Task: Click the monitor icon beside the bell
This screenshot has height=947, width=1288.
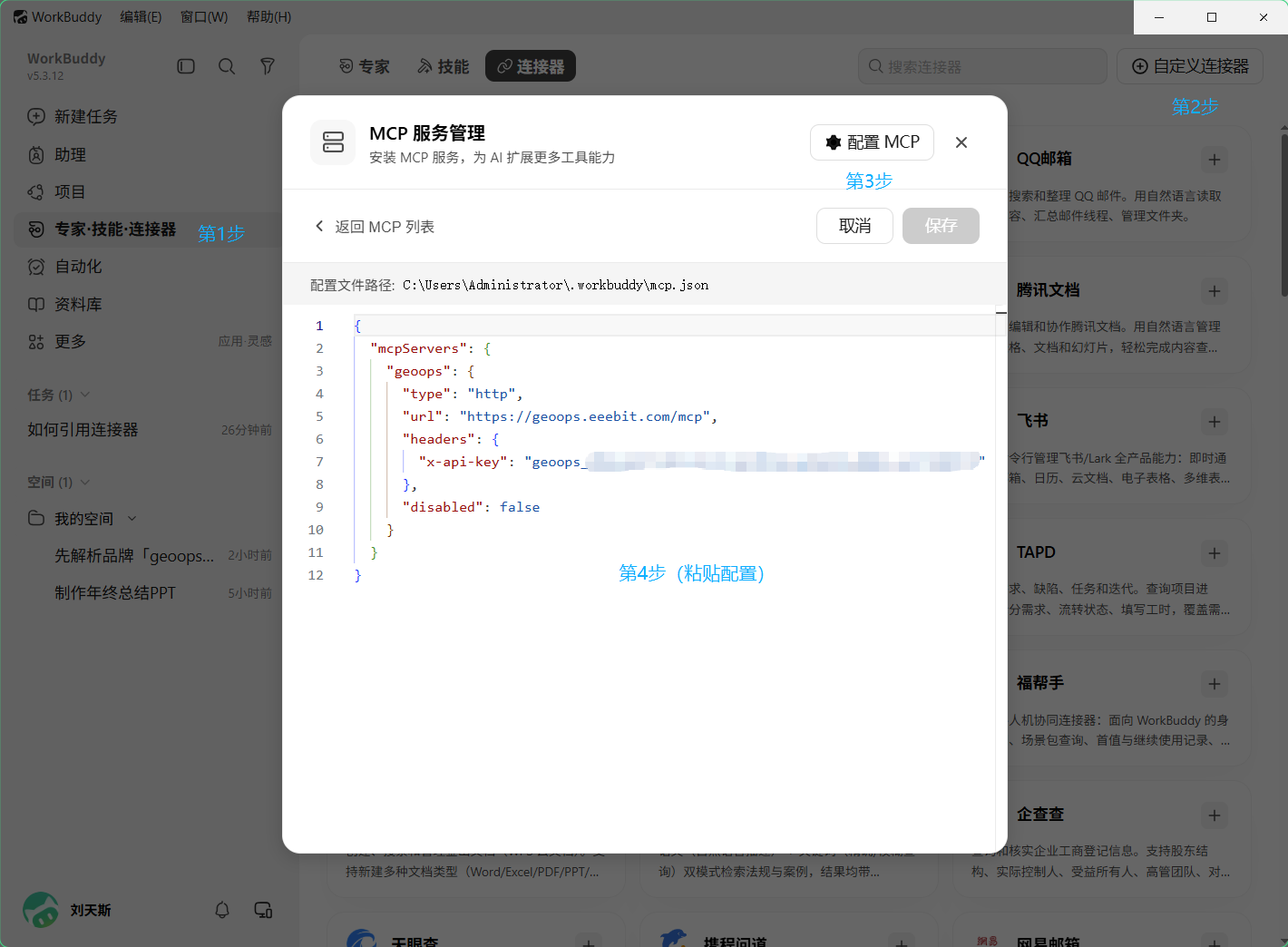Action: [x=264, y=910]
